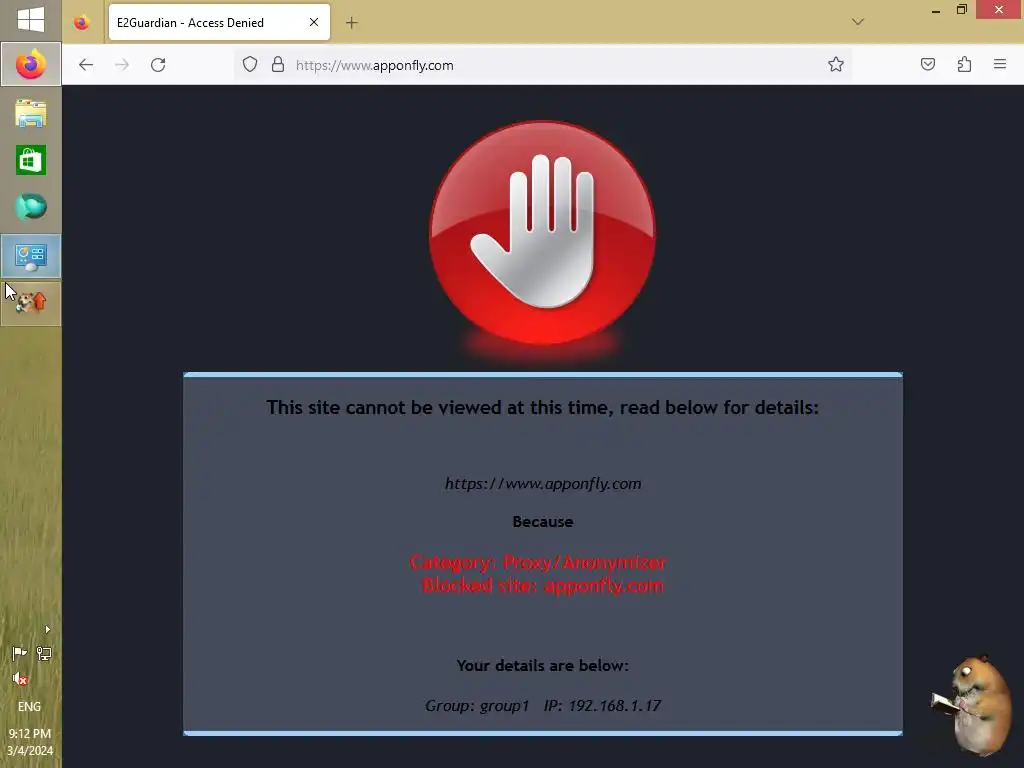This screenshot has height=768, width=1024.
Task: Minimize the Firefox window
Action: (x=936, y=10)
